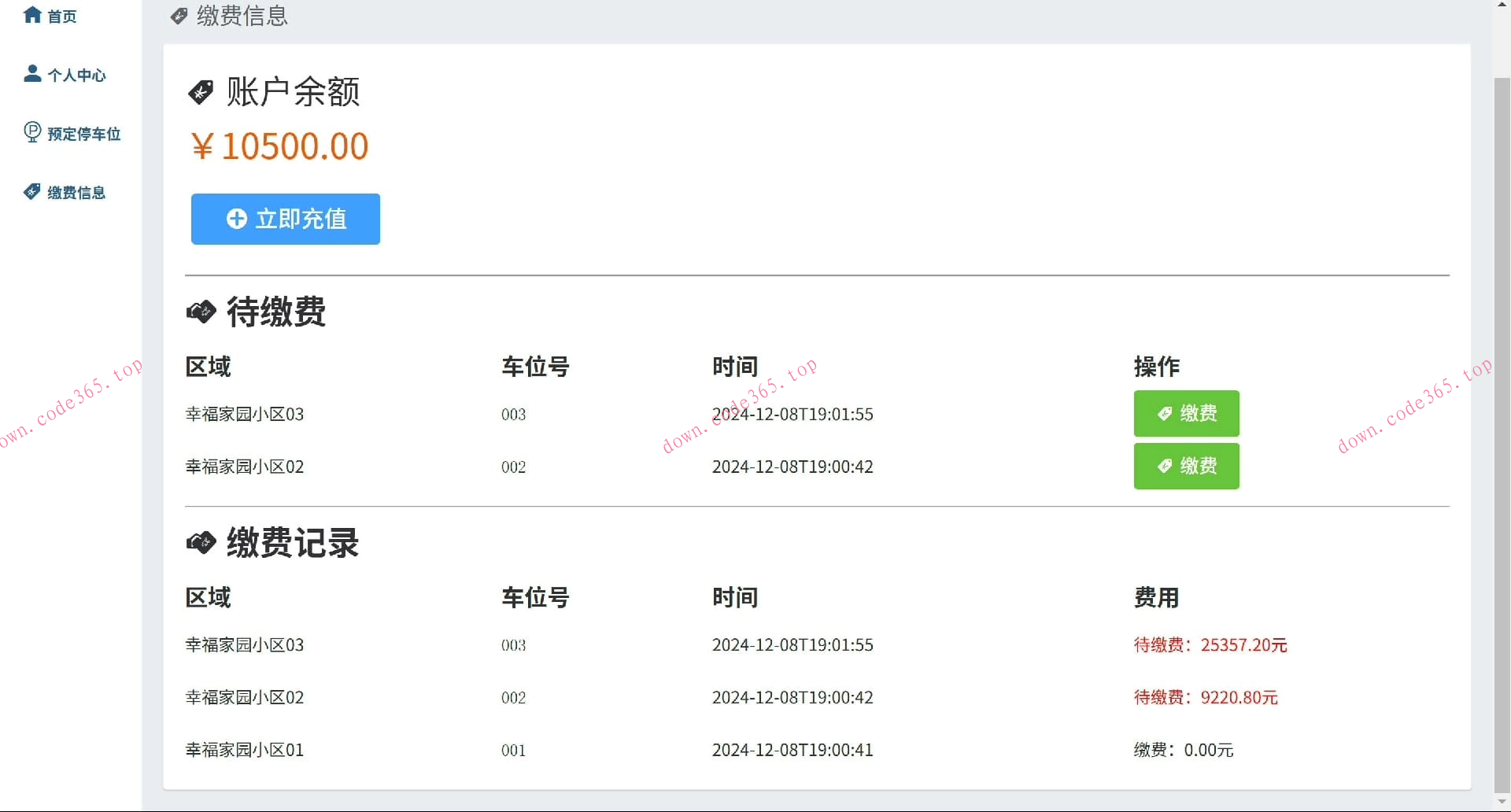This screenshot has height=812, width=1511.
Task: Click the 待缴费：25357.20元 amount text
Action: (x=1210, y=644)
